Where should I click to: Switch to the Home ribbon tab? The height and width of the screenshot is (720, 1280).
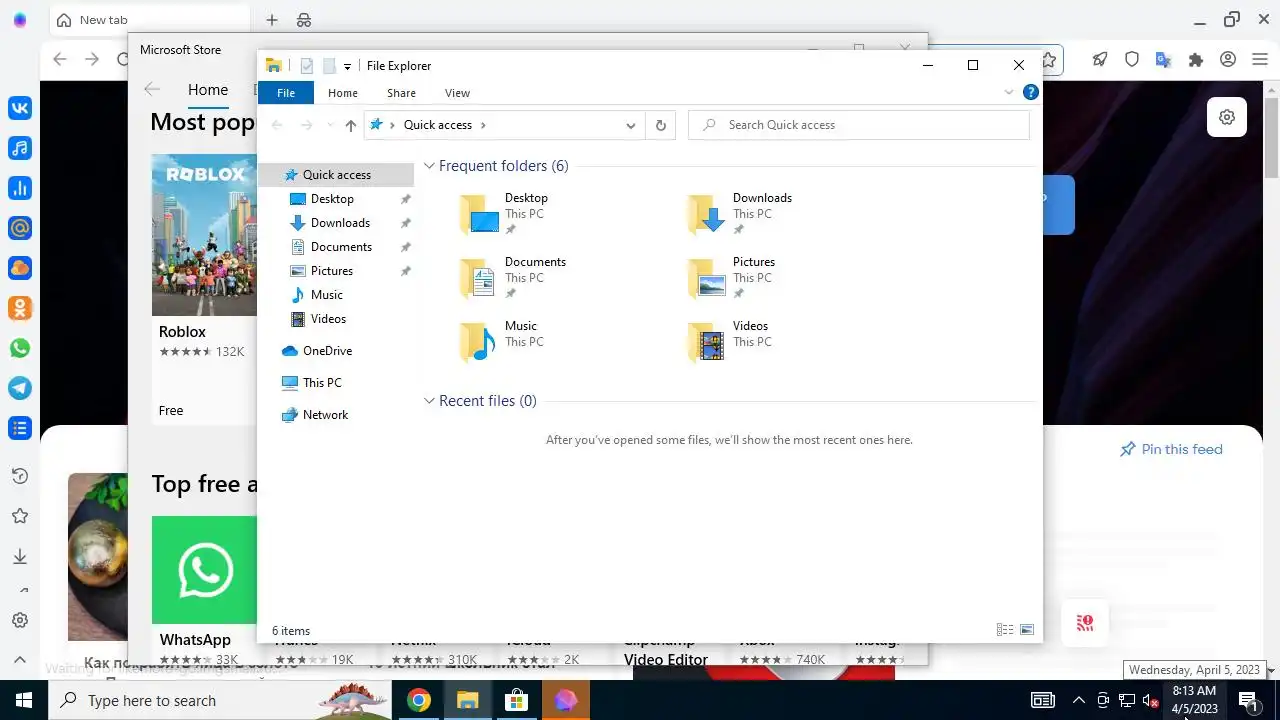coord(343,93)
